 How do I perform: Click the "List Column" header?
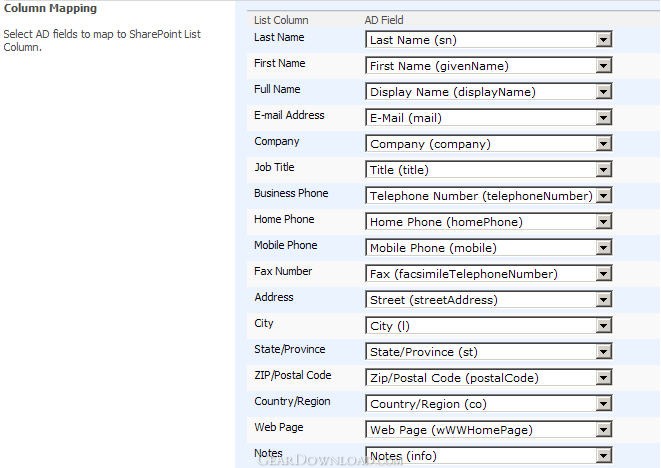coord(281,20)
